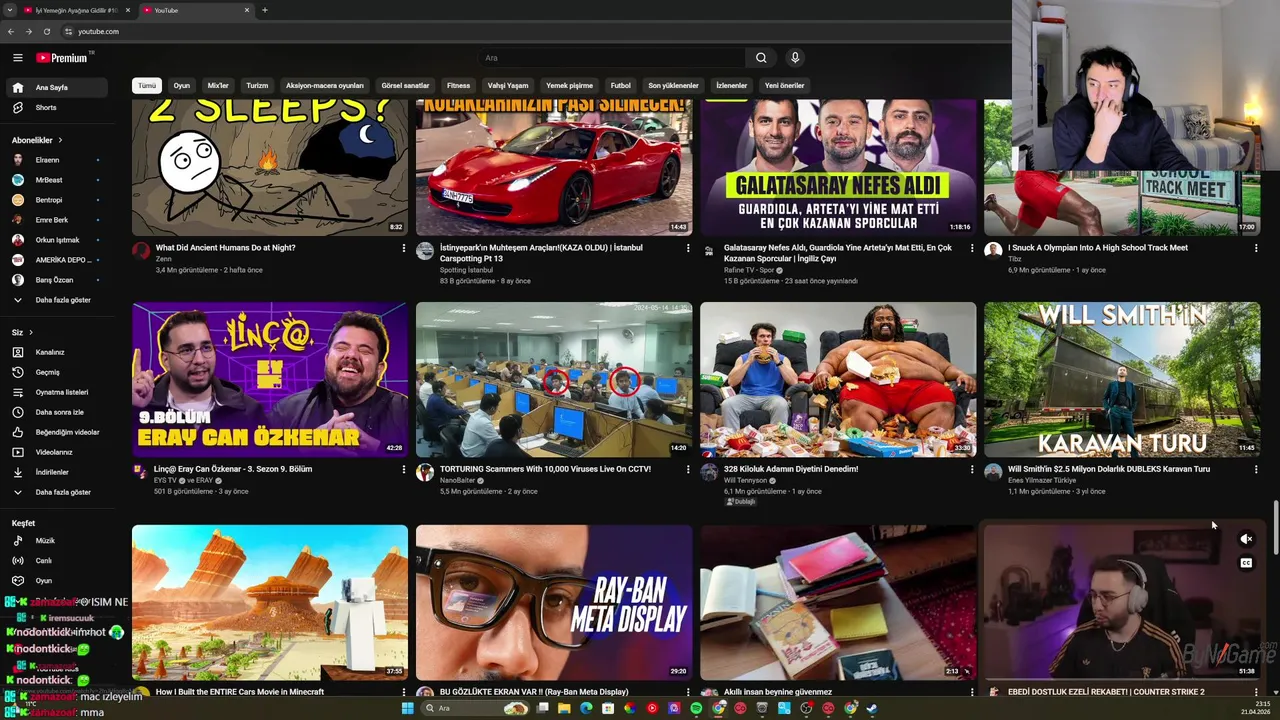Select the Aksiyon-macera oyunları chip
The width and height of the screenshot is (1280, 720).
click(325, 85)
